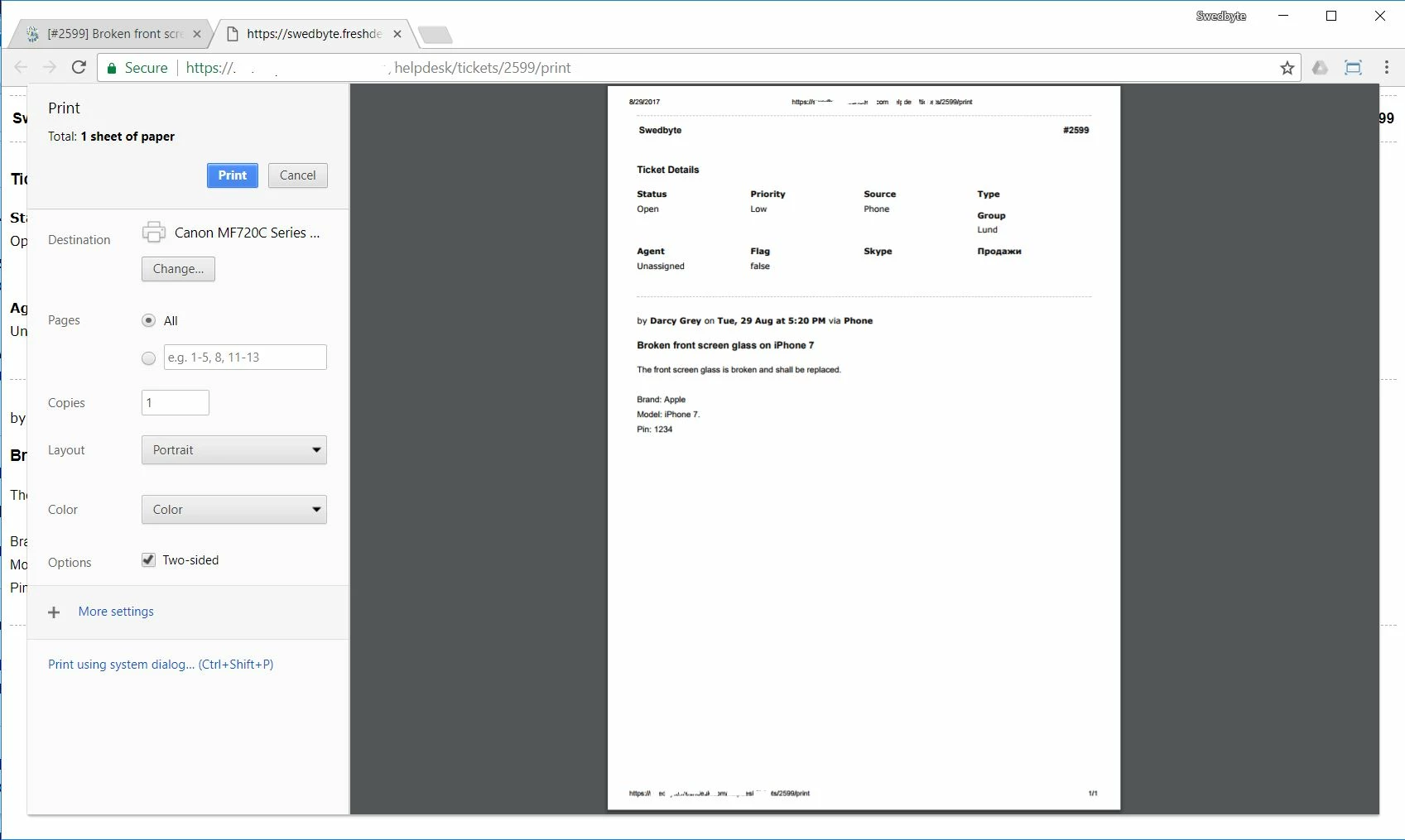Open the Layout Portrait dropdown
Image resolution: width=1405 pixels, height=840 pixels.
(x=234, y=450)
